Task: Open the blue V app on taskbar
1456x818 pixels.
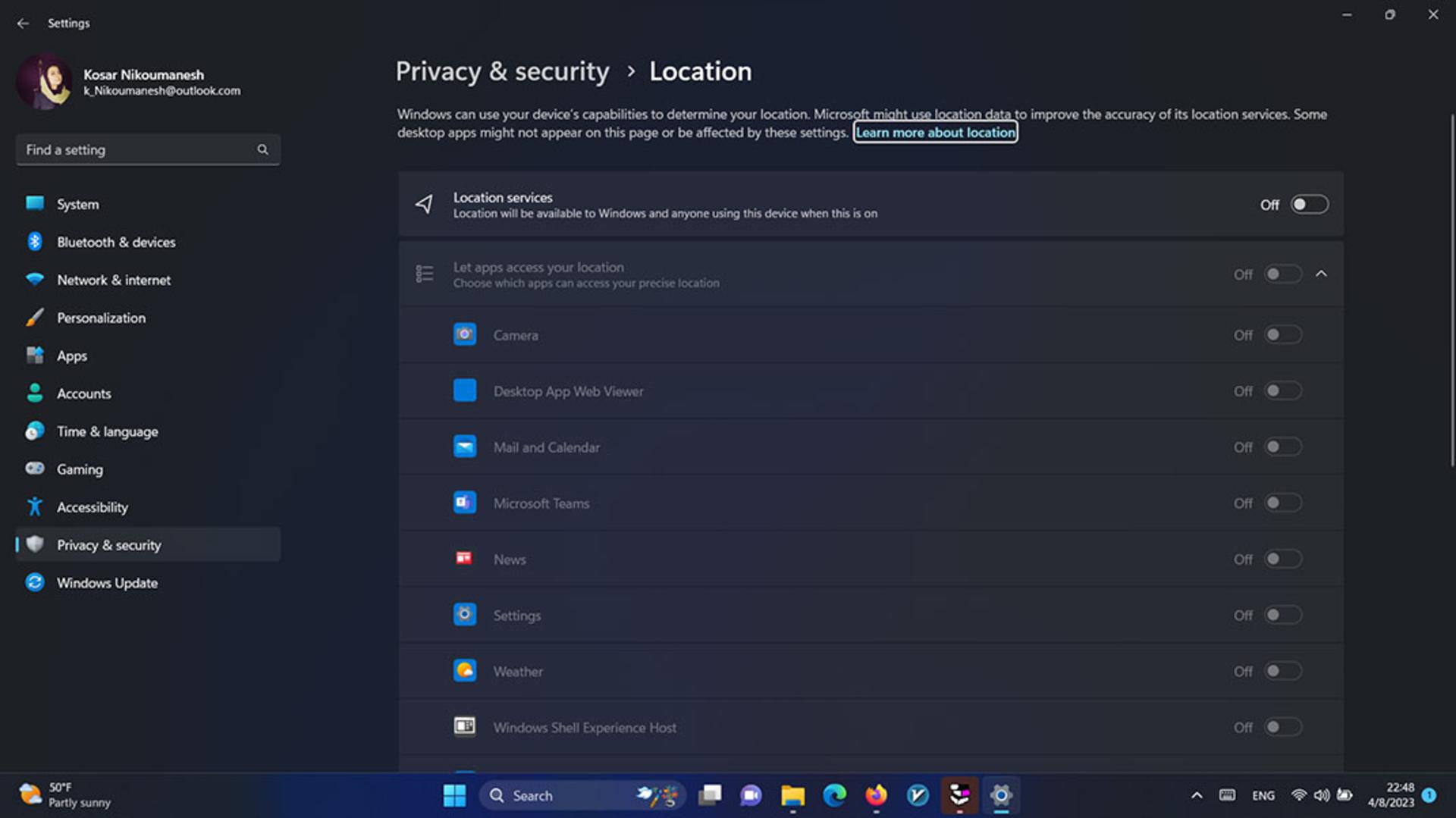Action: point(918,795)
